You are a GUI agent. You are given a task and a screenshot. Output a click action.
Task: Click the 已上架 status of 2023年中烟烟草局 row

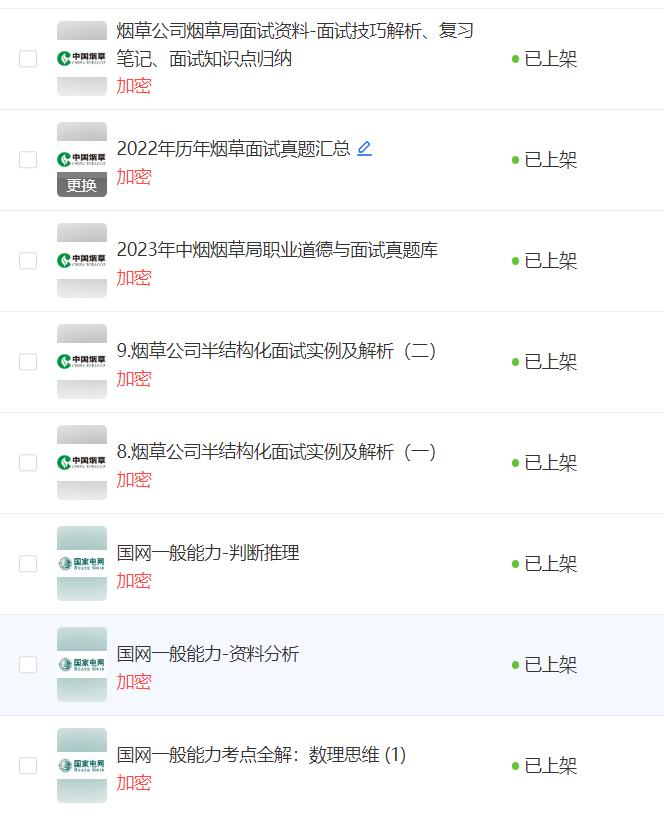tap(550, 261)
